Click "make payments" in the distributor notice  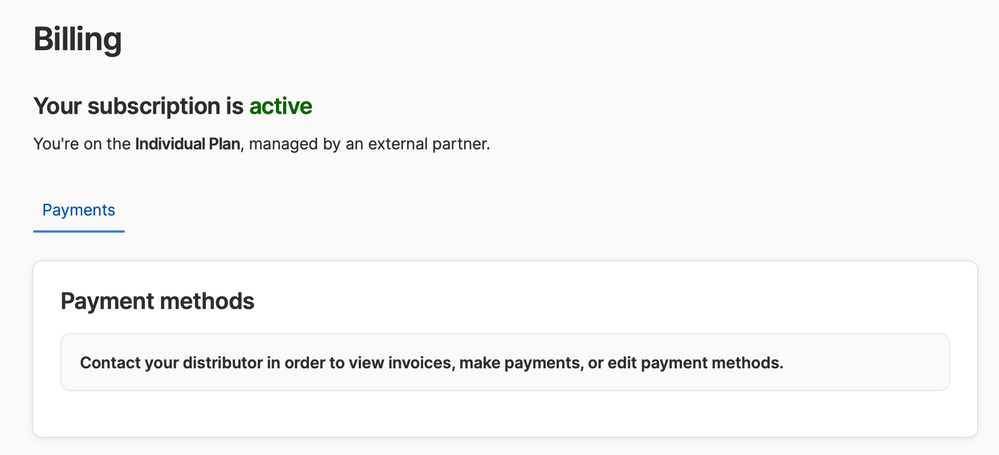[519, 362]
